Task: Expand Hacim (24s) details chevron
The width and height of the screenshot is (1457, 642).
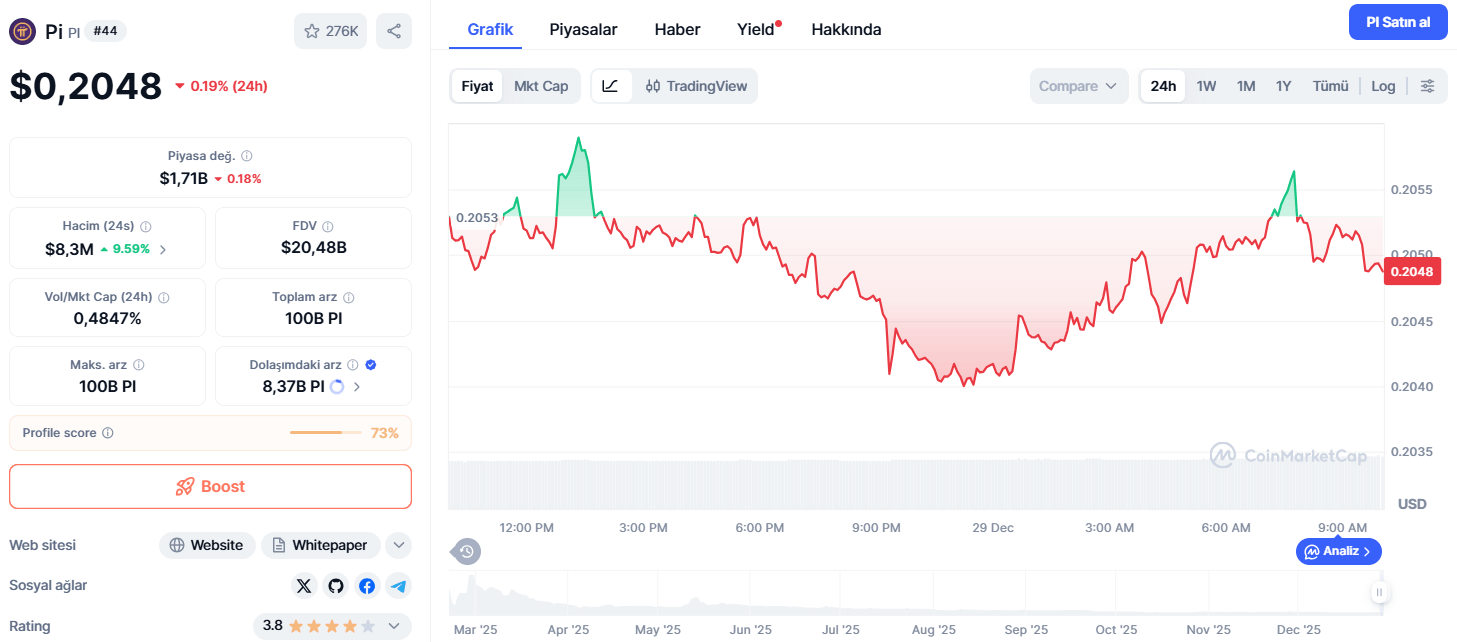Action: (x=163, y=249)
